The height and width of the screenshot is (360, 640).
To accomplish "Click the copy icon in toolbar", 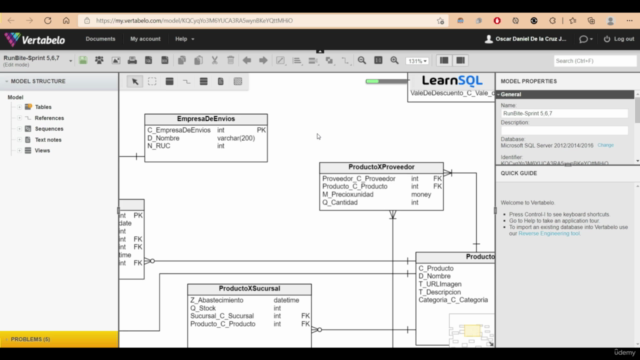I will (x=182, y=60).
